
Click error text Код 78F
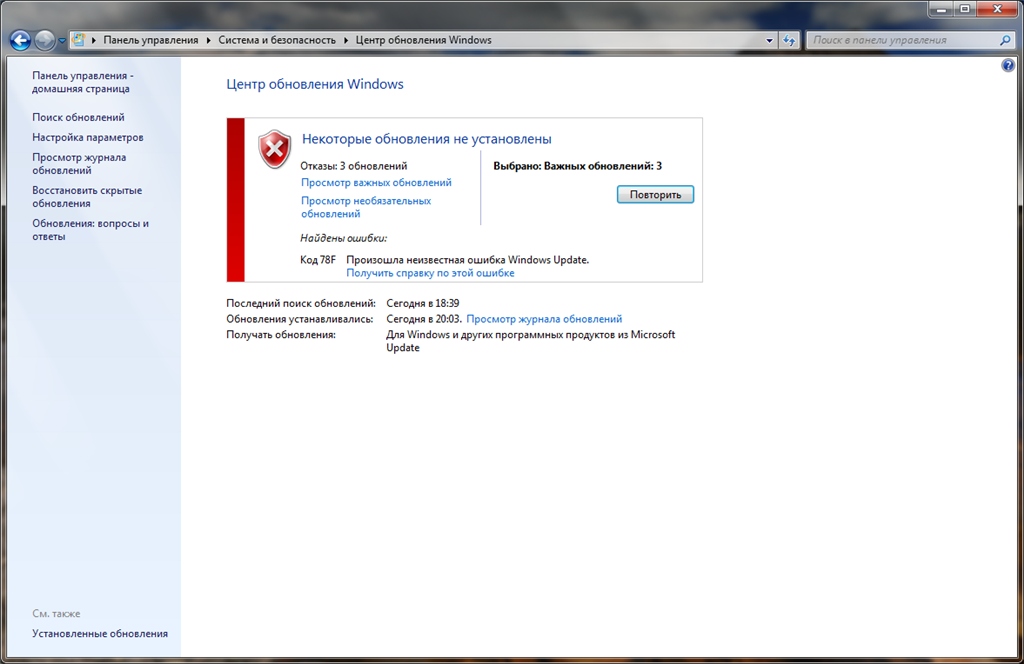click(x=318, y=260)
